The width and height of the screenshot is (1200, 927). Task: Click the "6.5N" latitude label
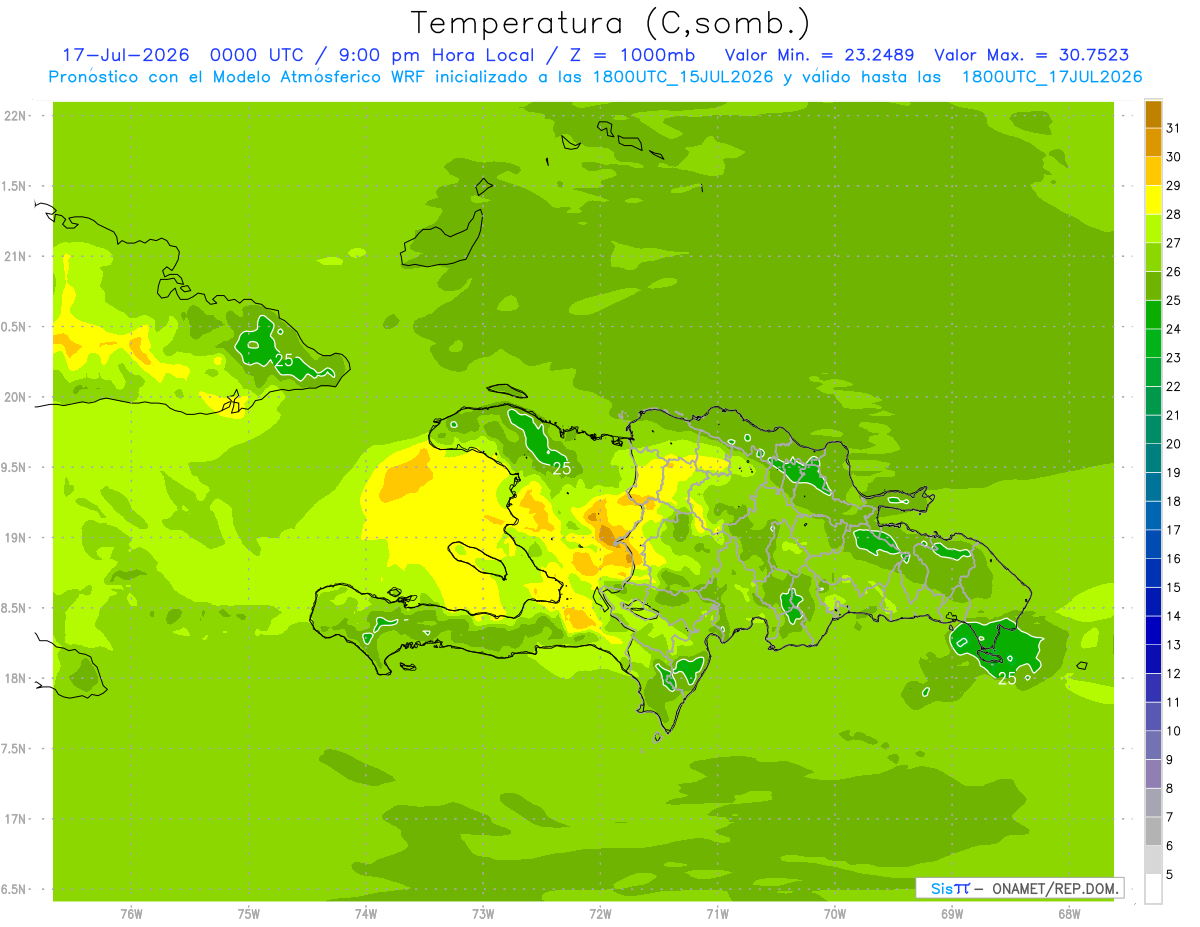(15, 890)
